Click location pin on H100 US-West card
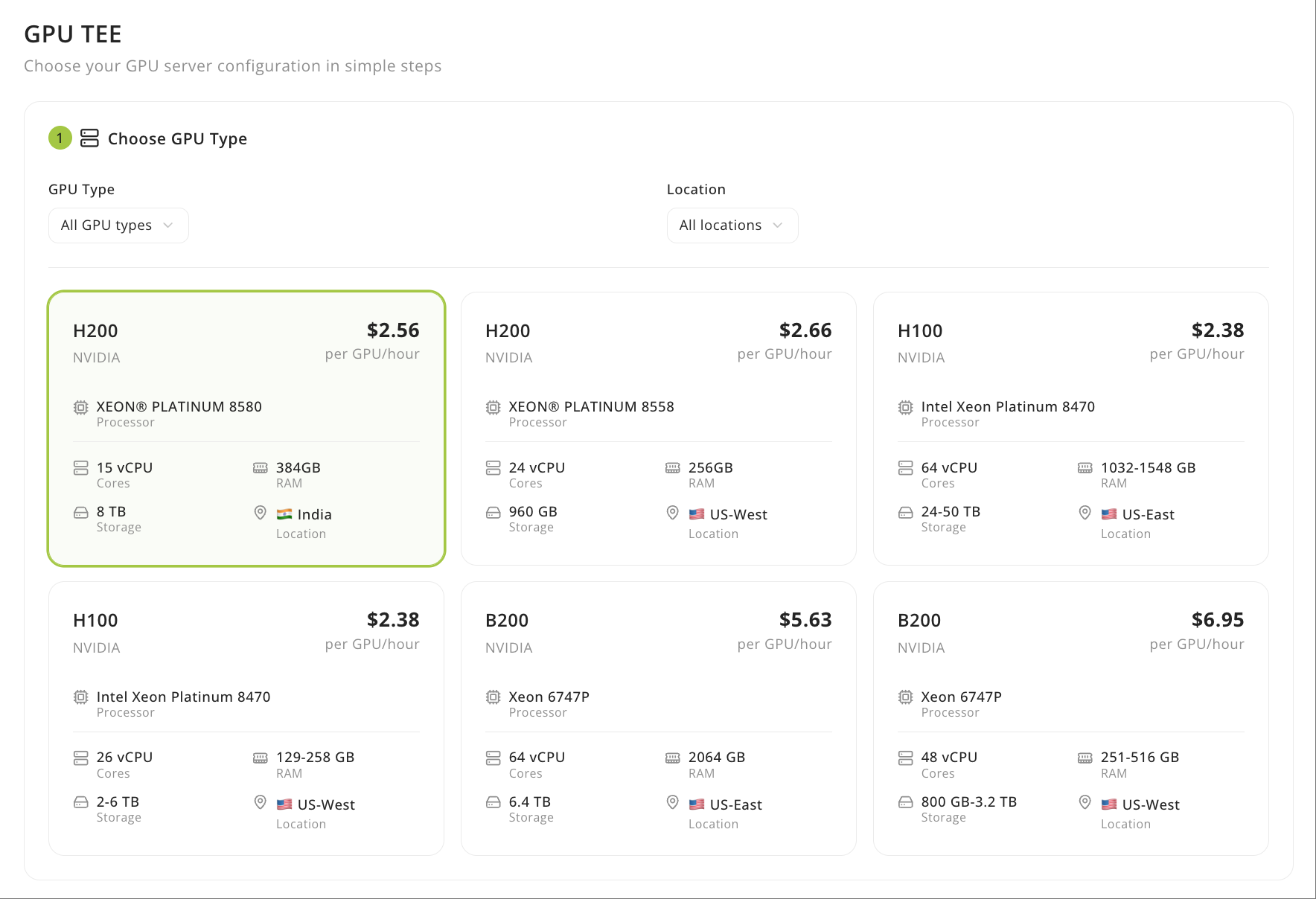1316x899 pixels. point(261,802)
